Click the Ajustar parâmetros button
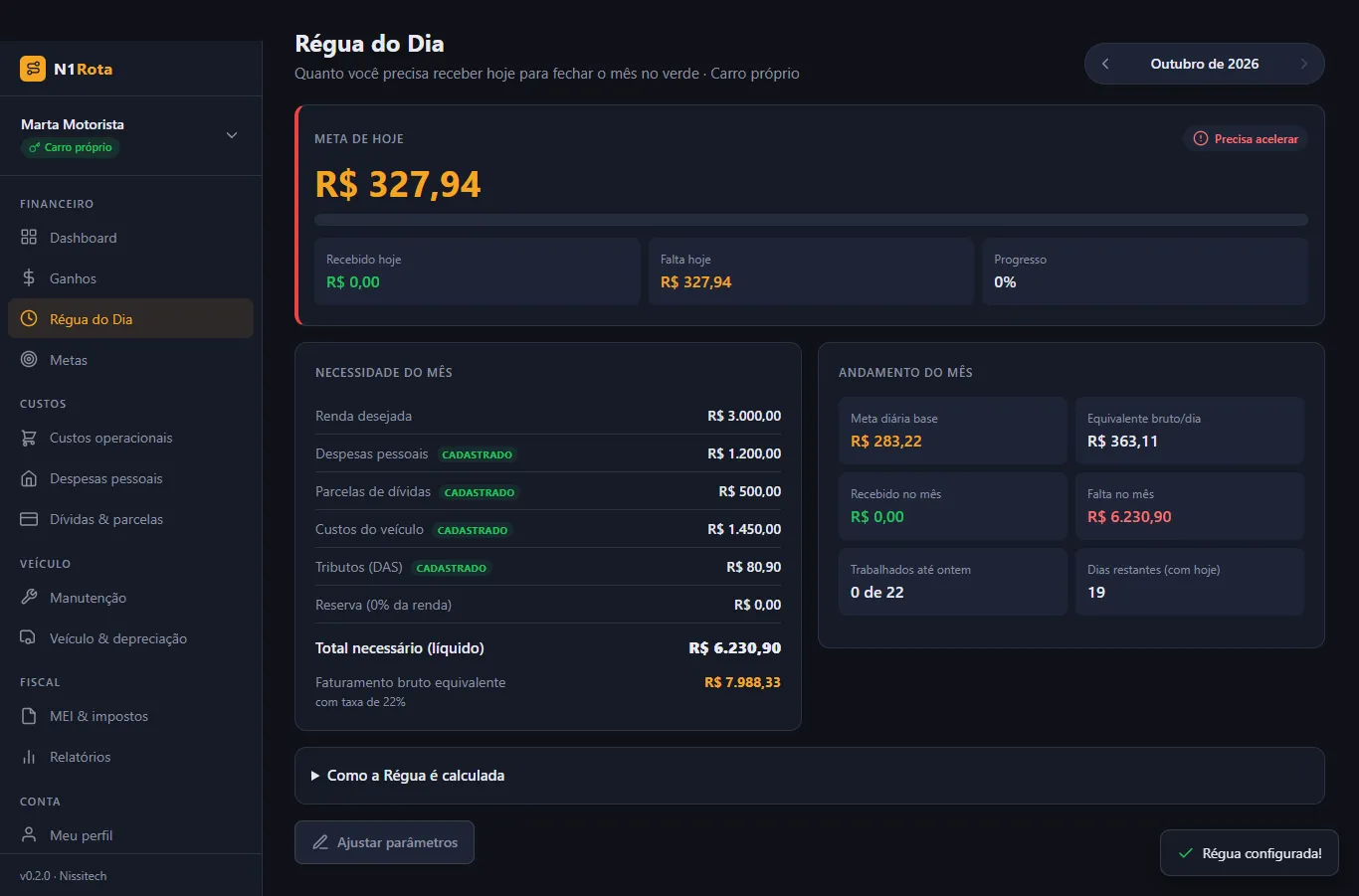The height and width of the screenshot is (896, 1359). pyautogui.click(x=384, y=842)
